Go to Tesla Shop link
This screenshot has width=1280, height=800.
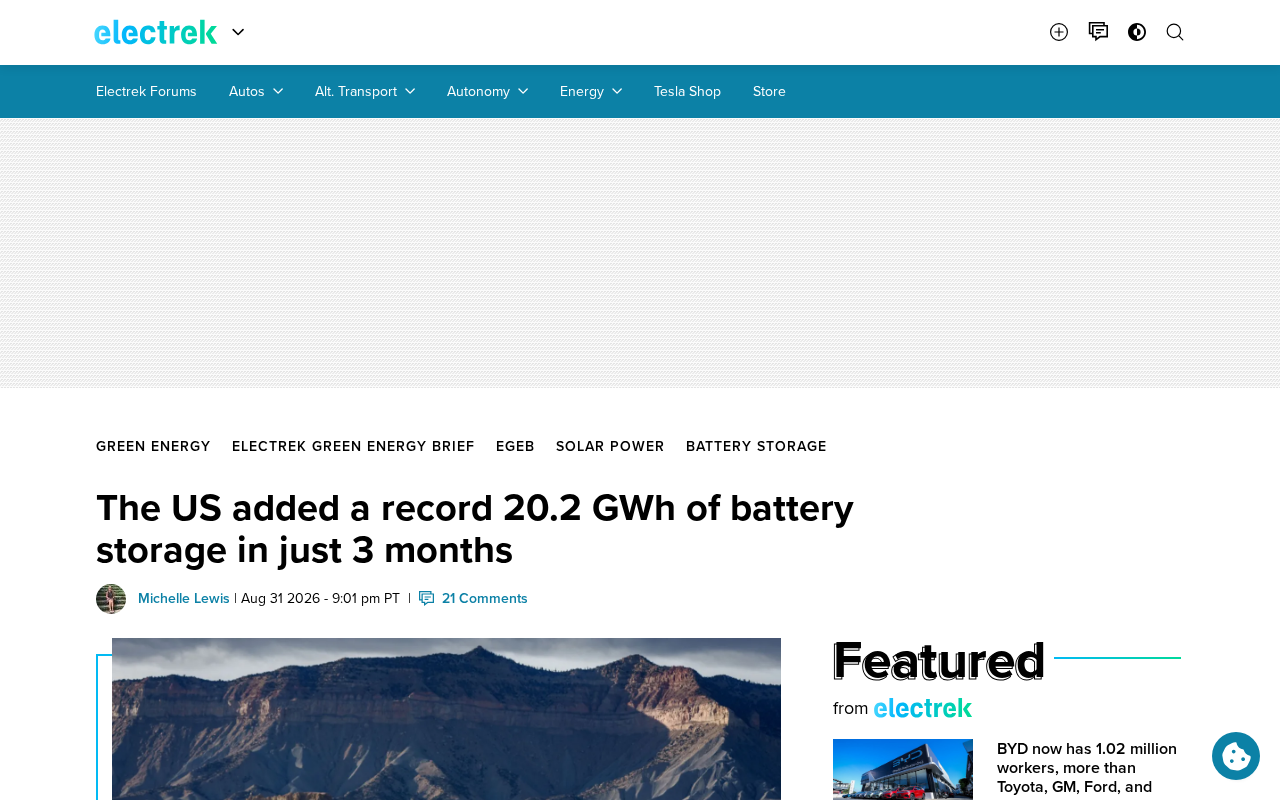point(687,91)
